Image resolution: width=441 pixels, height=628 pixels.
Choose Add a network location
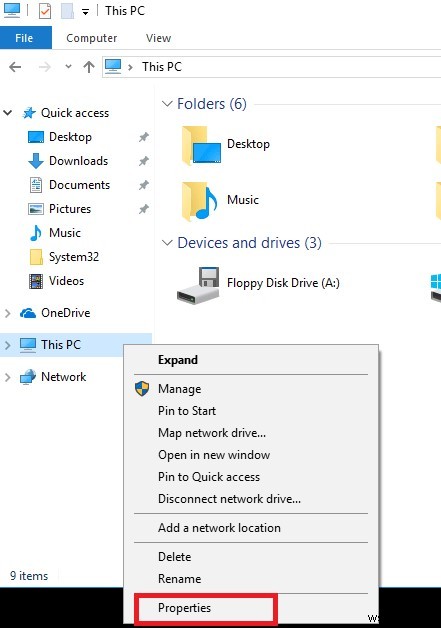251,528
